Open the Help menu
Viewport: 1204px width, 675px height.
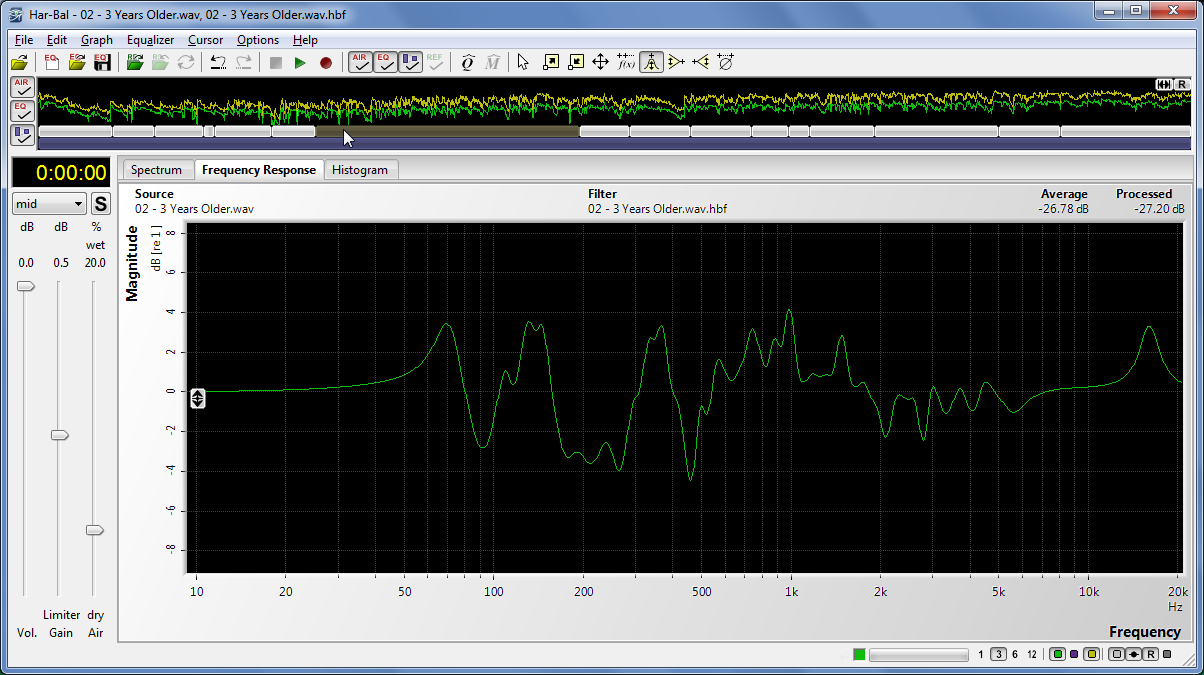click(305, 40)
